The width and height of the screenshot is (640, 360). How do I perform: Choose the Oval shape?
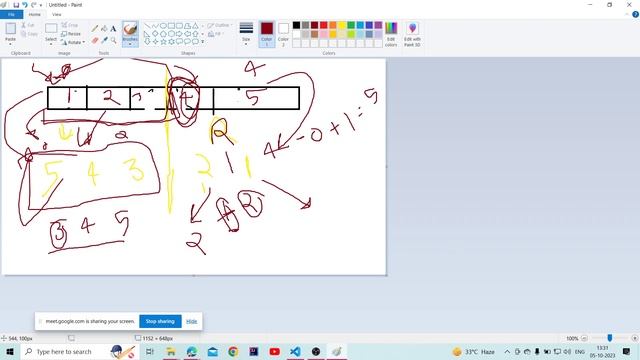click(163, 26)
